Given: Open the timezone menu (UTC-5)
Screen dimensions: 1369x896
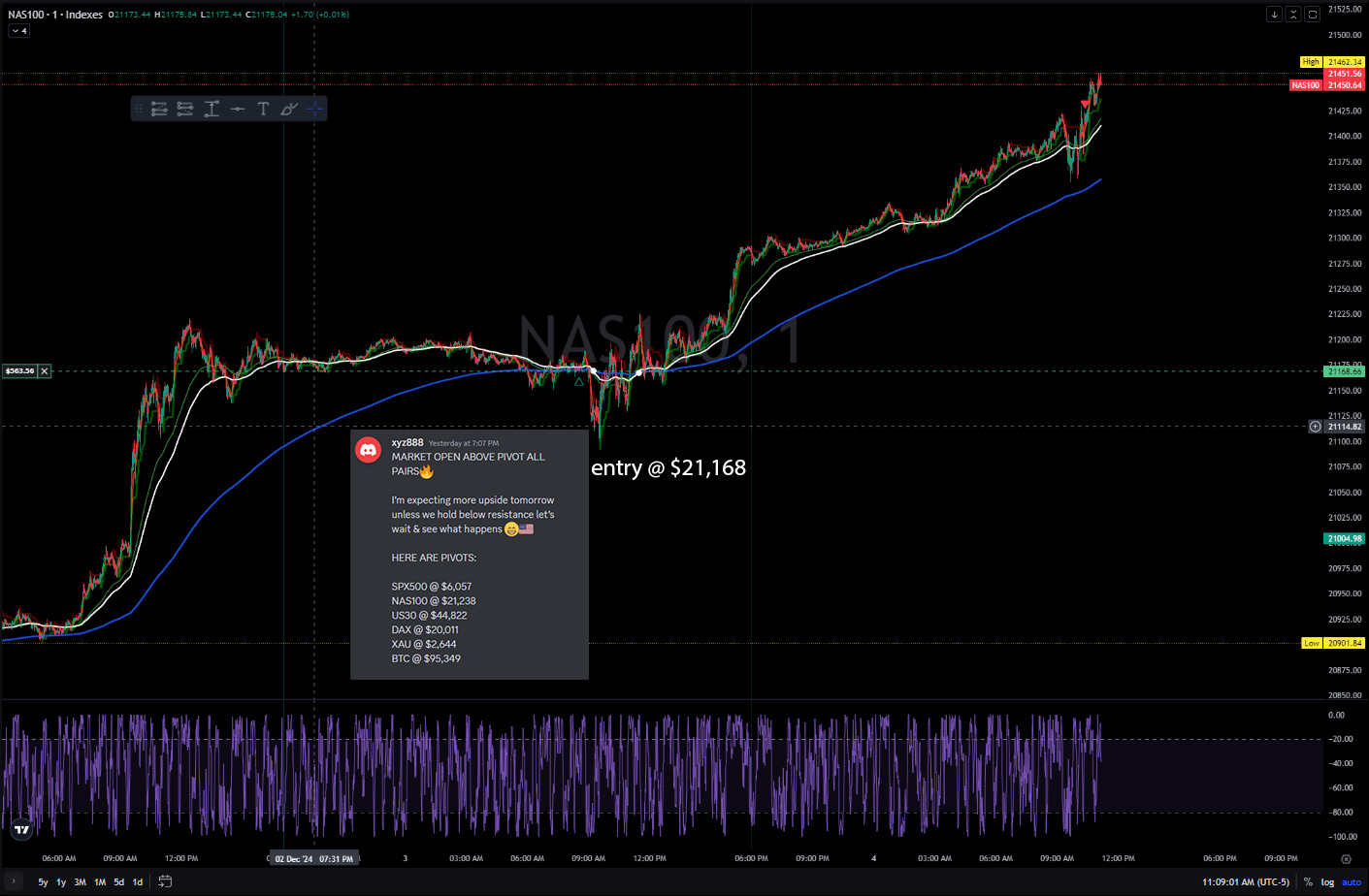Looking at the screenshot, I should (1246, 882).
